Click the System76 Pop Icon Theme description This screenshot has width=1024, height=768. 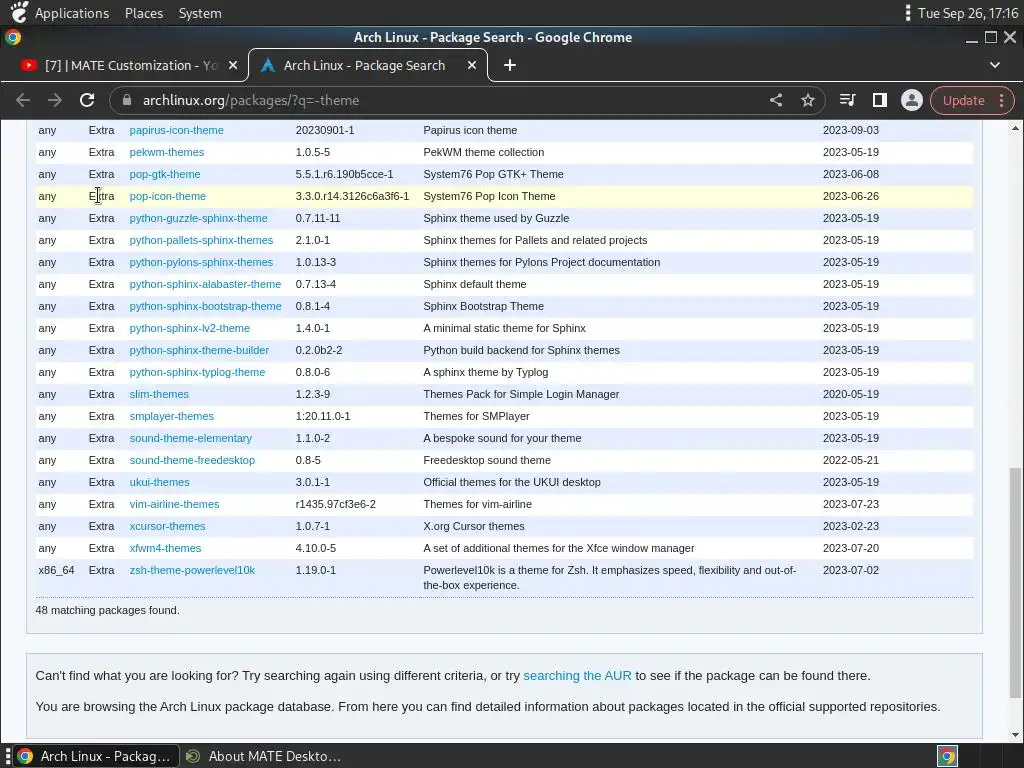[489, 196]
